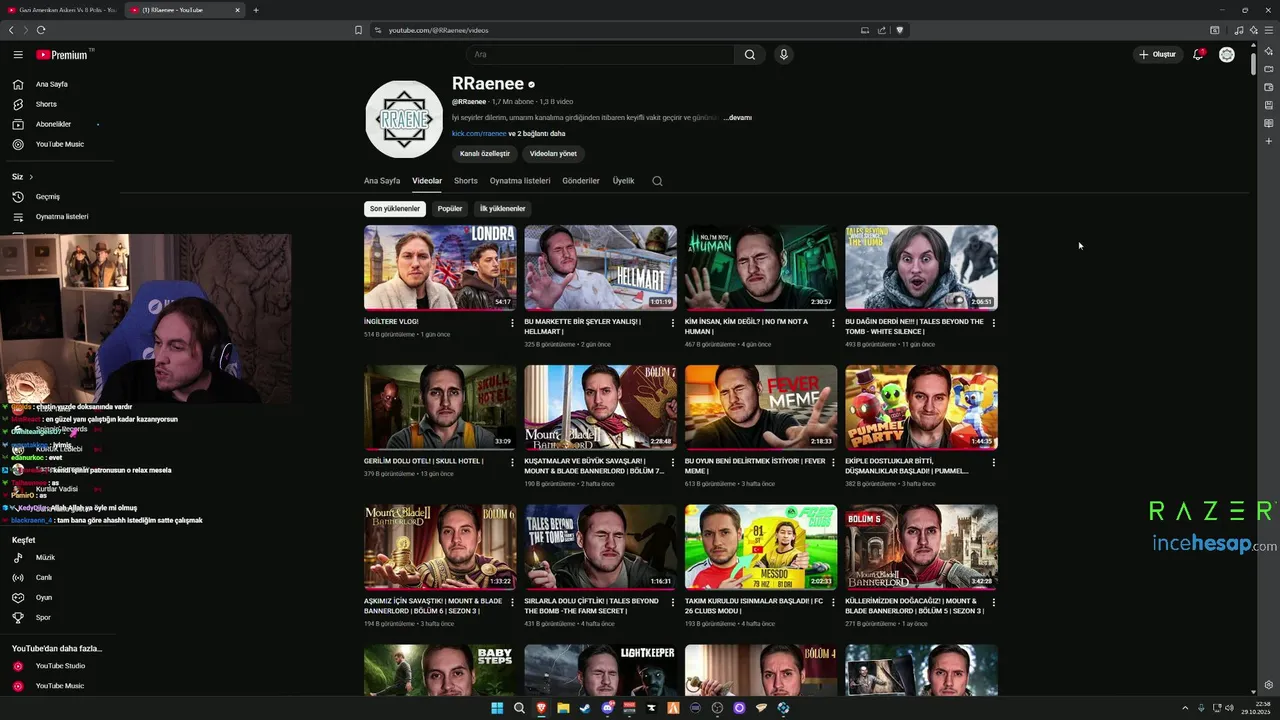Click the Kanalı özelleştir button
Image resolution: width=1280 pixels, height=720 pixels.
tap(485, 154)
